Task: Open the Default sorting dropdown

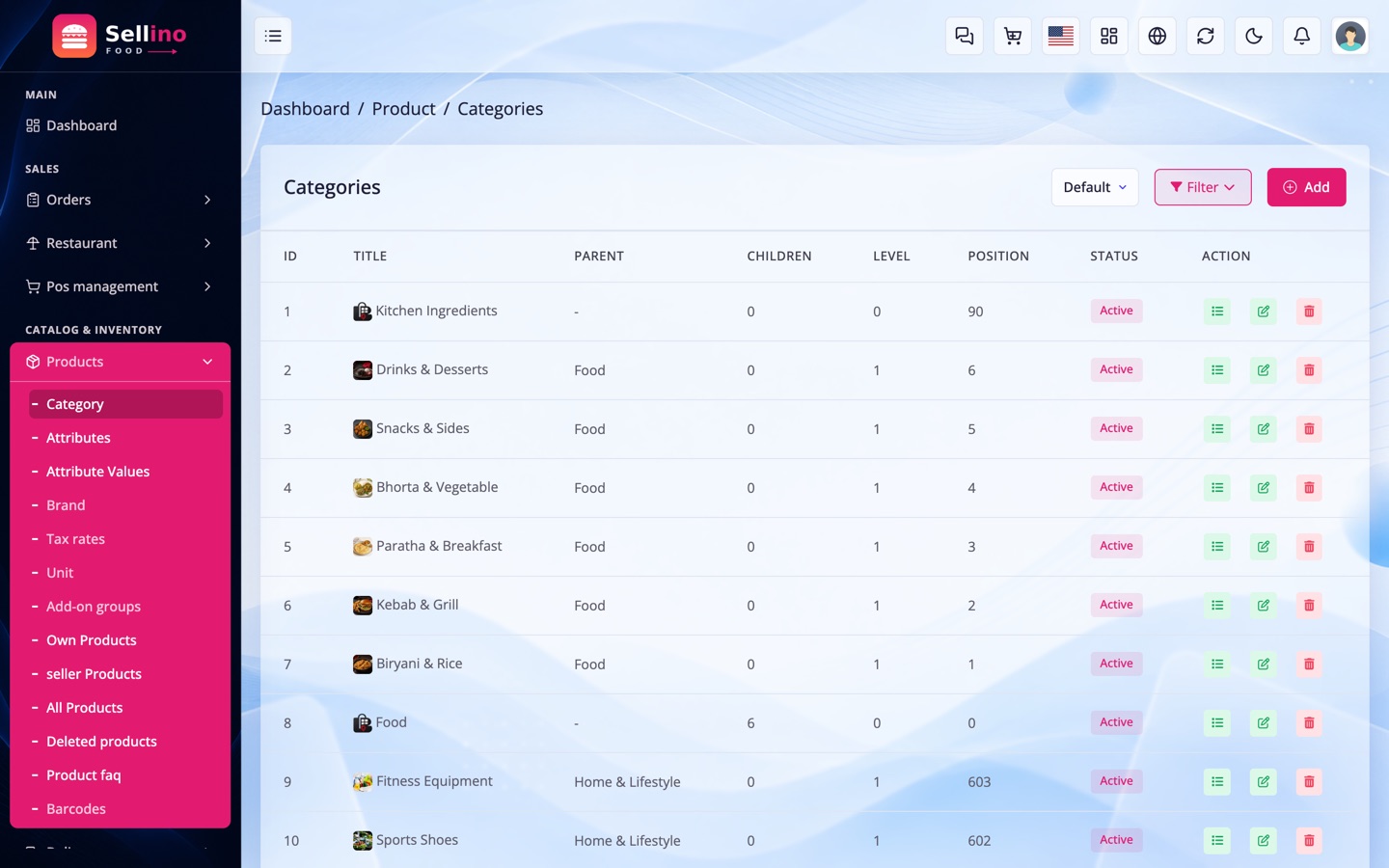Action: 1095,187
